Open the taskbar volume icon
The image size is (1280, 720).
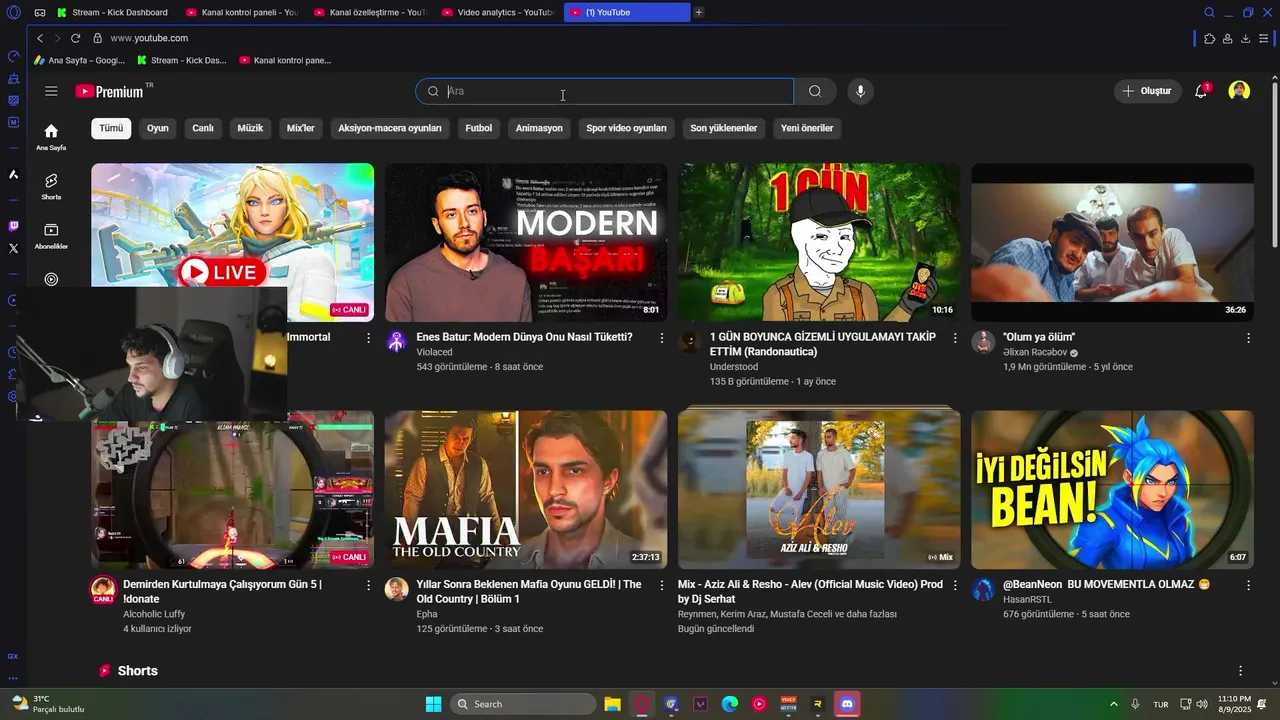(x=1204, y=704)
